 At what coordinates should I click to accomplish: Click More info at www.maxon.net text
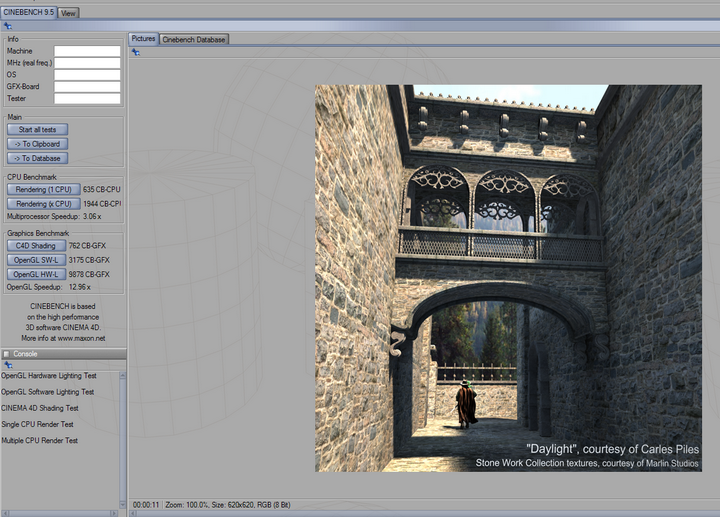[x=63, y=338]
